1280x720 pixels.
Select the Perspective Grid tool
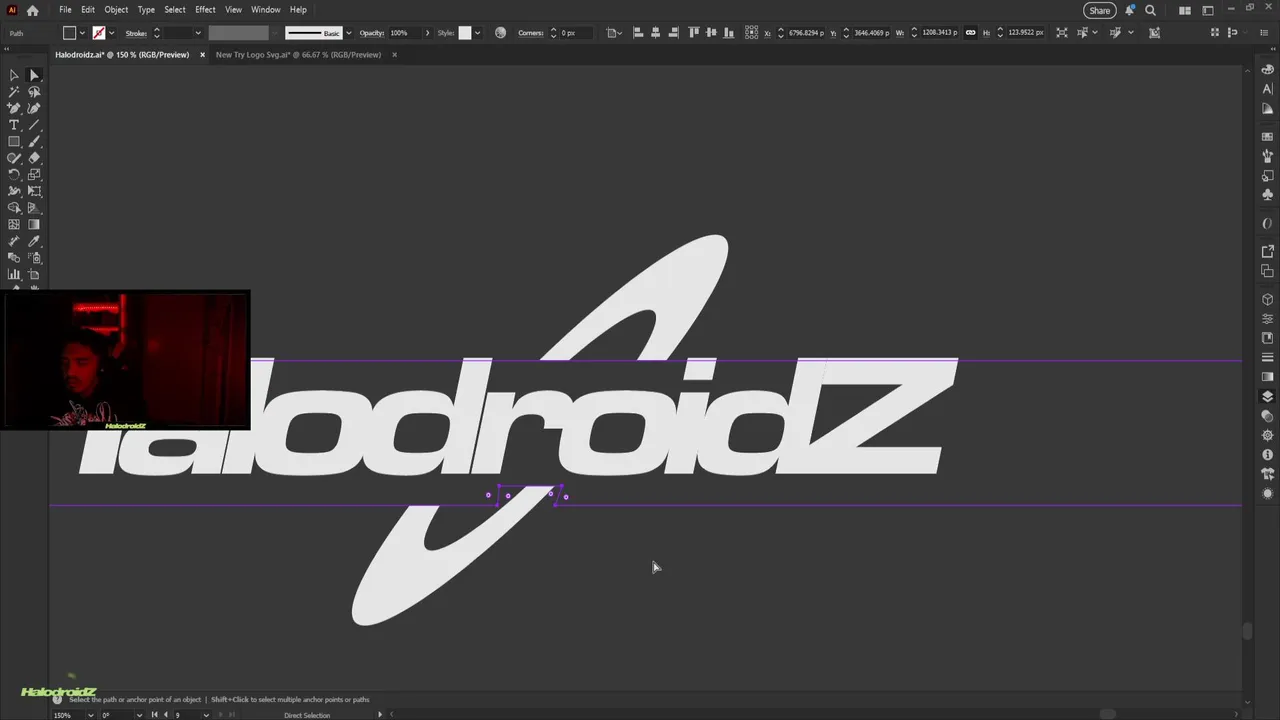point(34,208)
